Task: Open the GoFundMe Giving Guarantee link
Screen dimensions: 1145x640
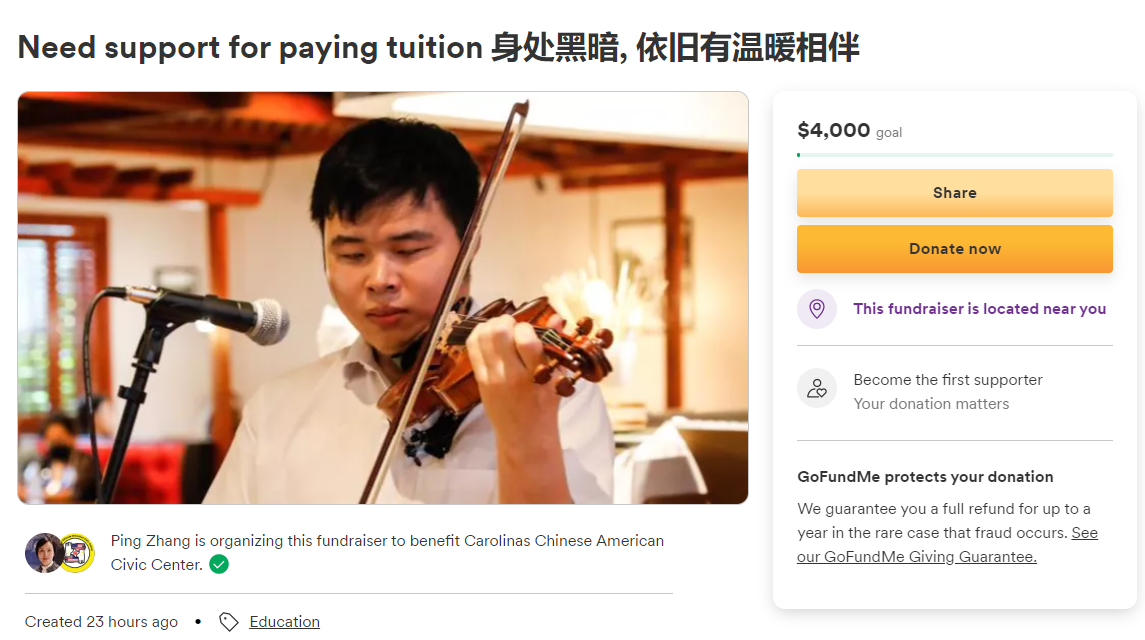Action: coord(916,557)
